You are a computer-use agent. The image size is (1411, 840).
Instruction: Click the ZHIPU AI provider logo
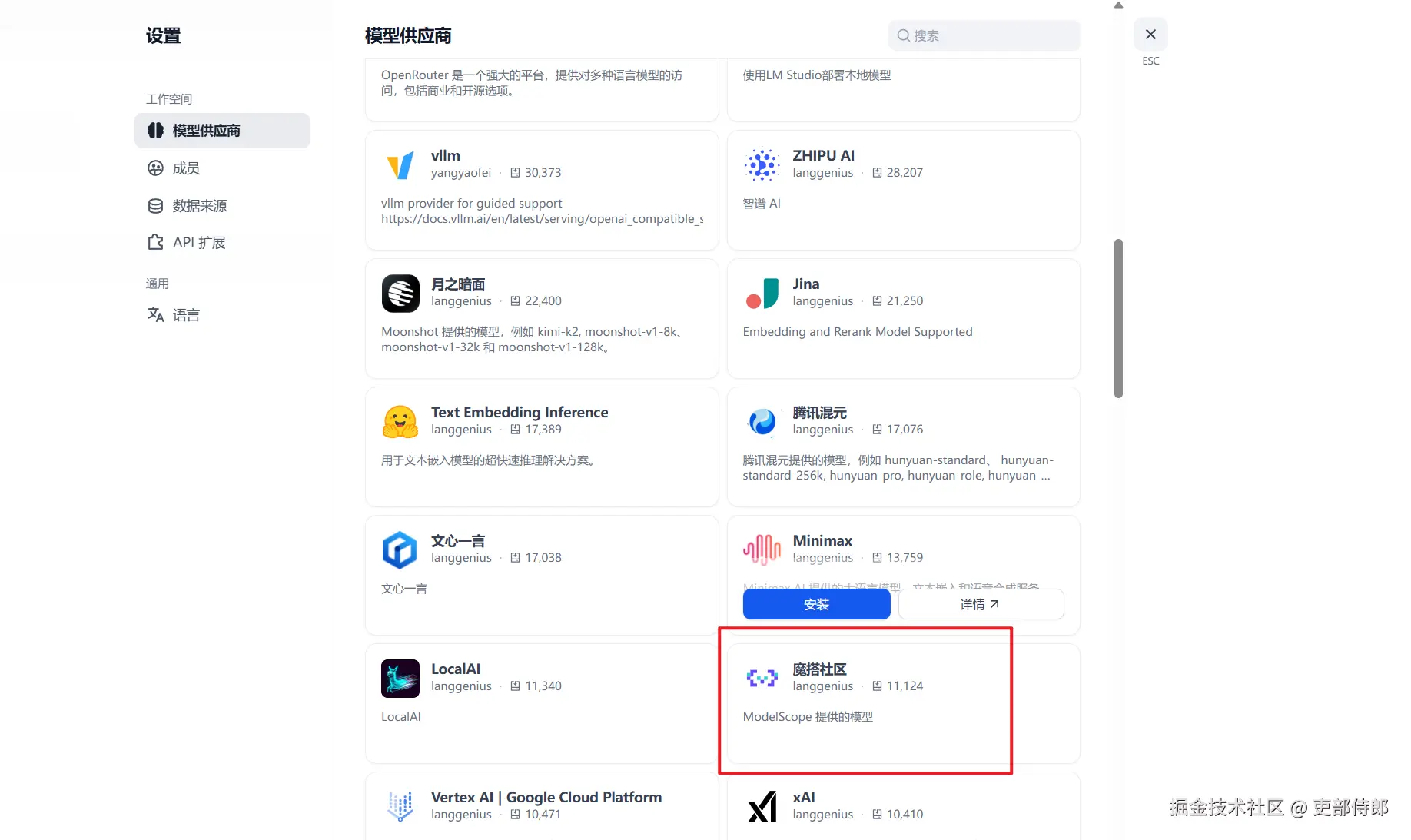coord(762,165)
